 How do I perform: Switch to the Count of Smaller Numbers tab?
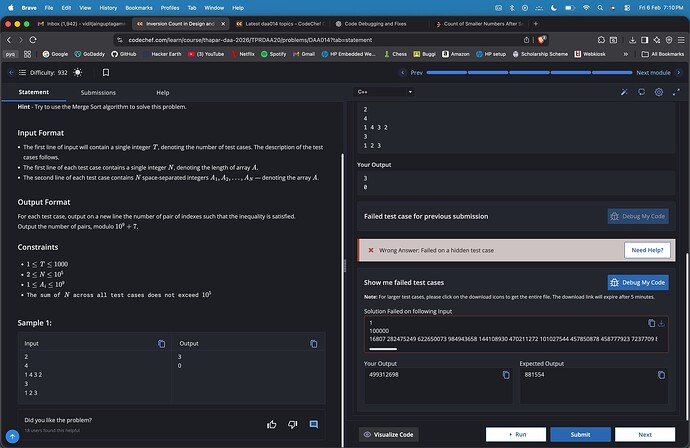click(479, 24)
